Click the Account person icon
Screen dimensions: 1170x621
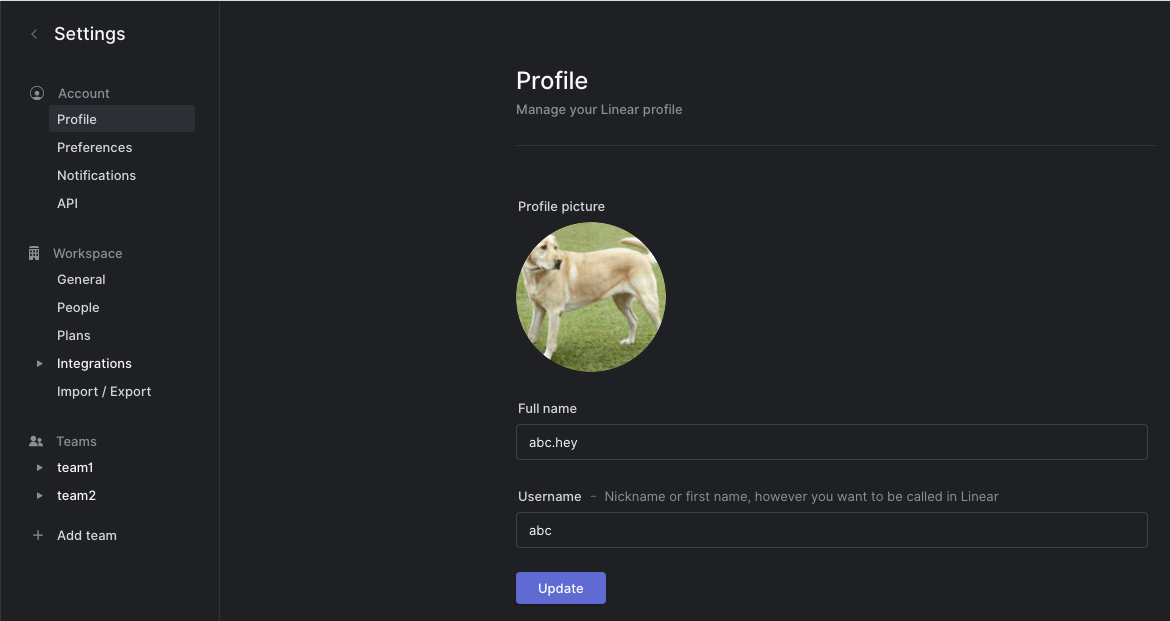coord(37,93)
